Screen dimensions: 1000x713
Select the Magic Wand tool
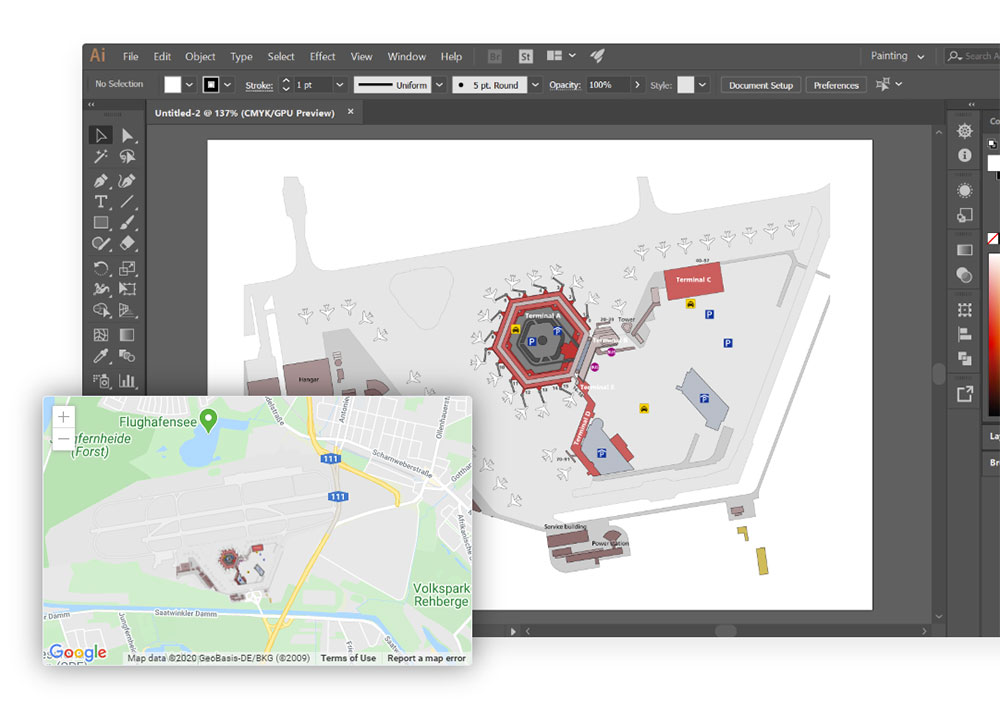[x=100, y=157]
